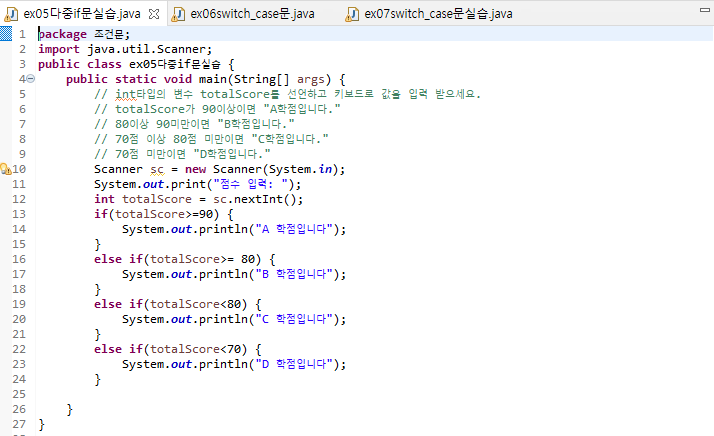The height and width of the screenshot is (436, 714).
Task: Click the comment on line 5 about totalScore
Action: [287, 94]
